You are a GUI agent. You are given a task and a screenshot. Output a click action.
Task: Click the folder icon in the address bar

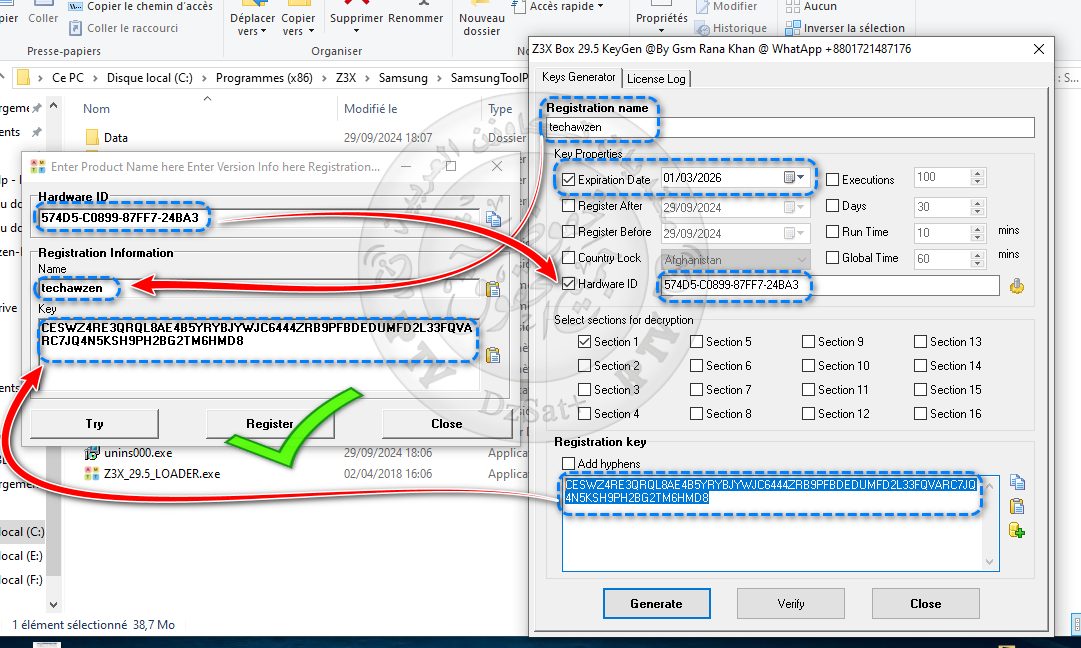point(23,78)
